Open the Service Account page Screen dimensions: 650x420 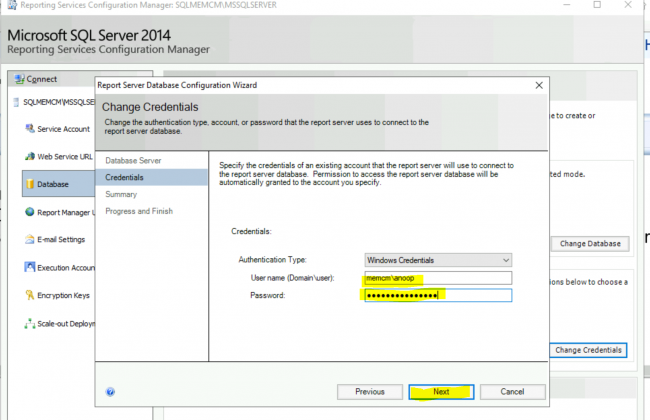63,129
